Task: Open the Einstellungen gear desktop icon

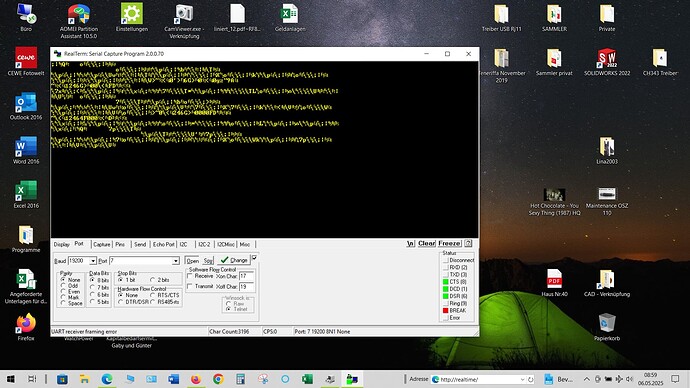Action: click(x=132, y=14)
